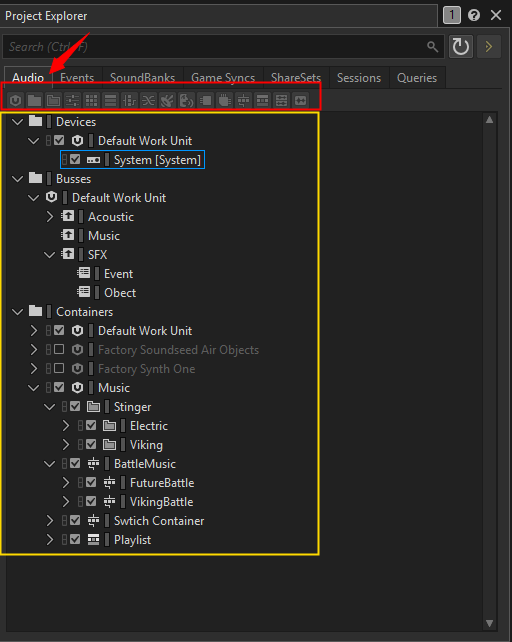Click the Virtual Folder toolbar icon
Screen dimensions: 512x642
pos(54,100)
